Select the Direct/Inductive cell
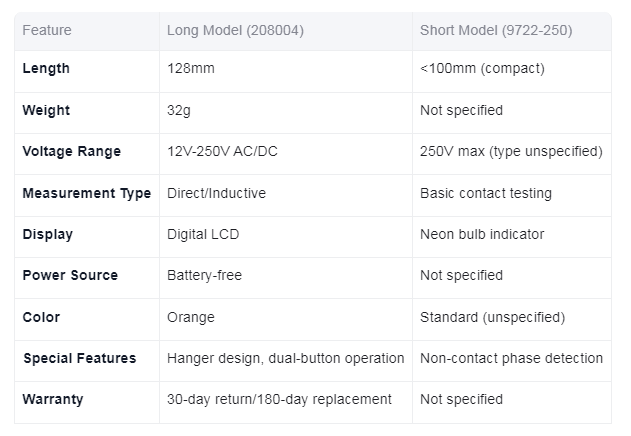Screen dimensions: 631x436 pyautogui.click(x=217, y=193)
